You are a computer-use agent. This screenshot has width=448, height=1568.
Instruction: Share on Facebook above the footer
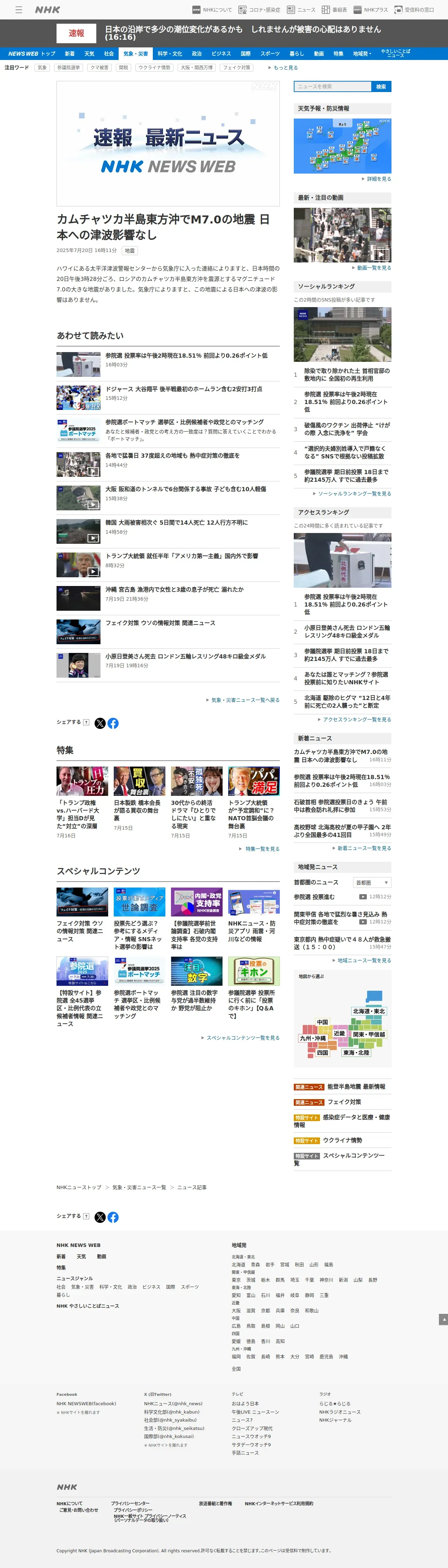113,1217
